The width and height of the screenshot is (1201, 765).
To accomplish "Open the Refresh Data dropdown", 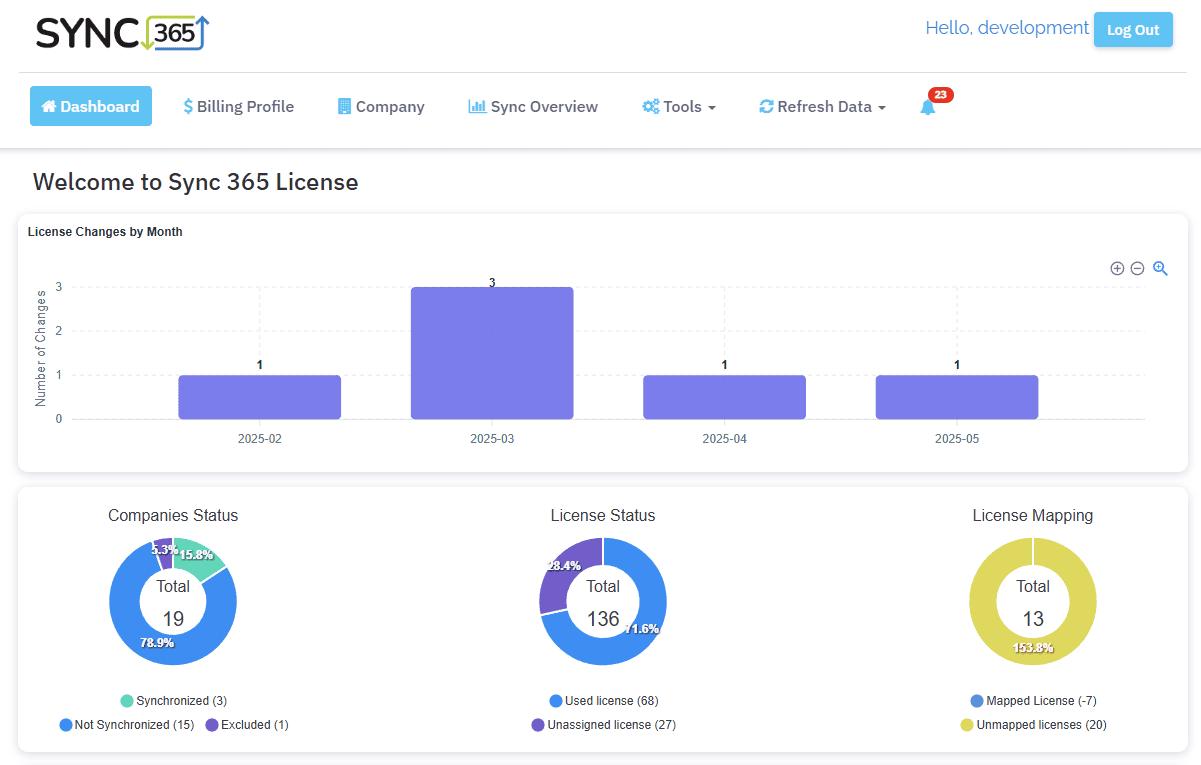I will click(x=822, y=106).
